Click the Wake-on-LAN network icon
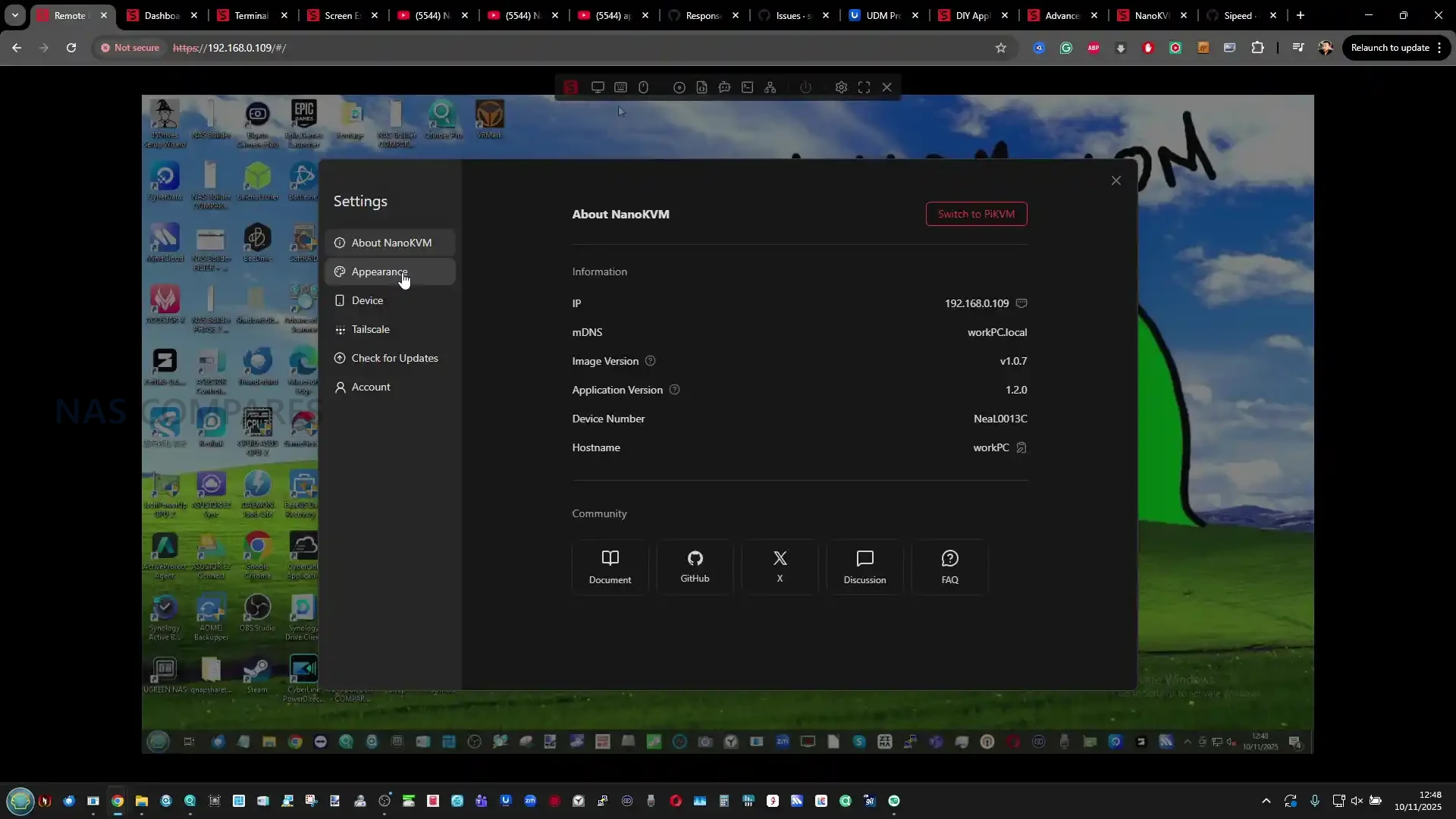Image resolution: width=1456 pixels, height=819 pixels. pos(770,87)
